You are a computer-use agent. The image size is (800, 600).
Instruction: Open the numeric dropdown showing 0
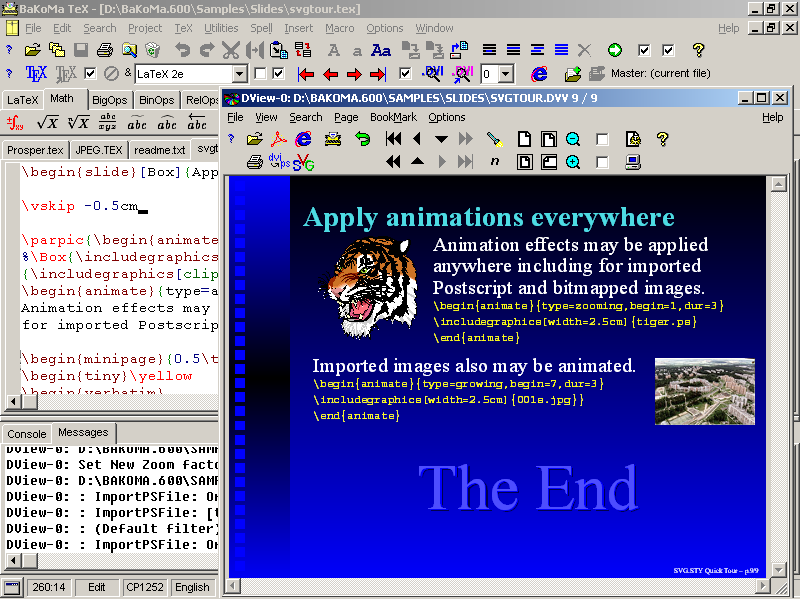click(506, 74)
